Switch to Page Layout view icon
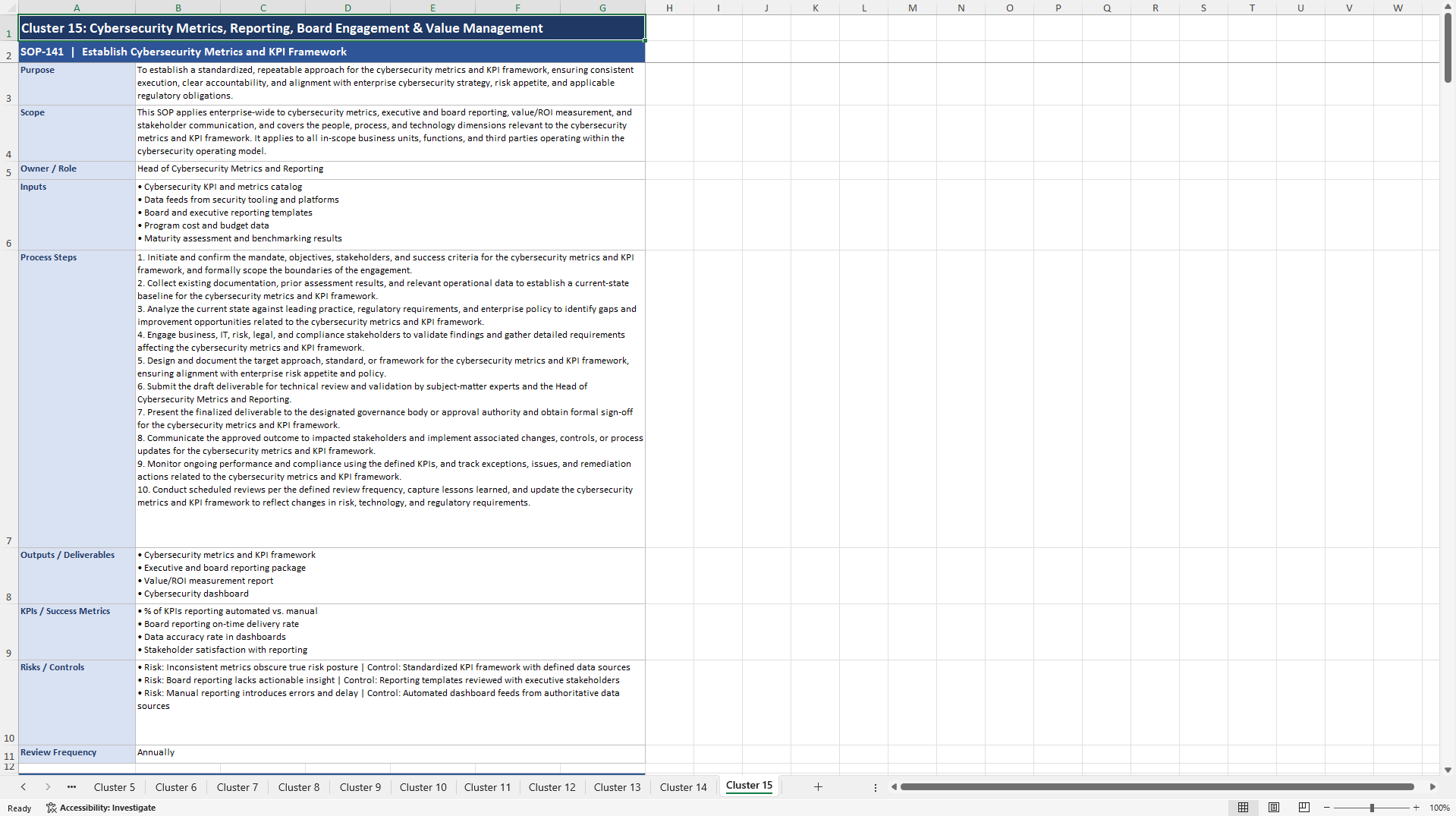This screenshot has height=816, width=1456. coord(1274,808)
